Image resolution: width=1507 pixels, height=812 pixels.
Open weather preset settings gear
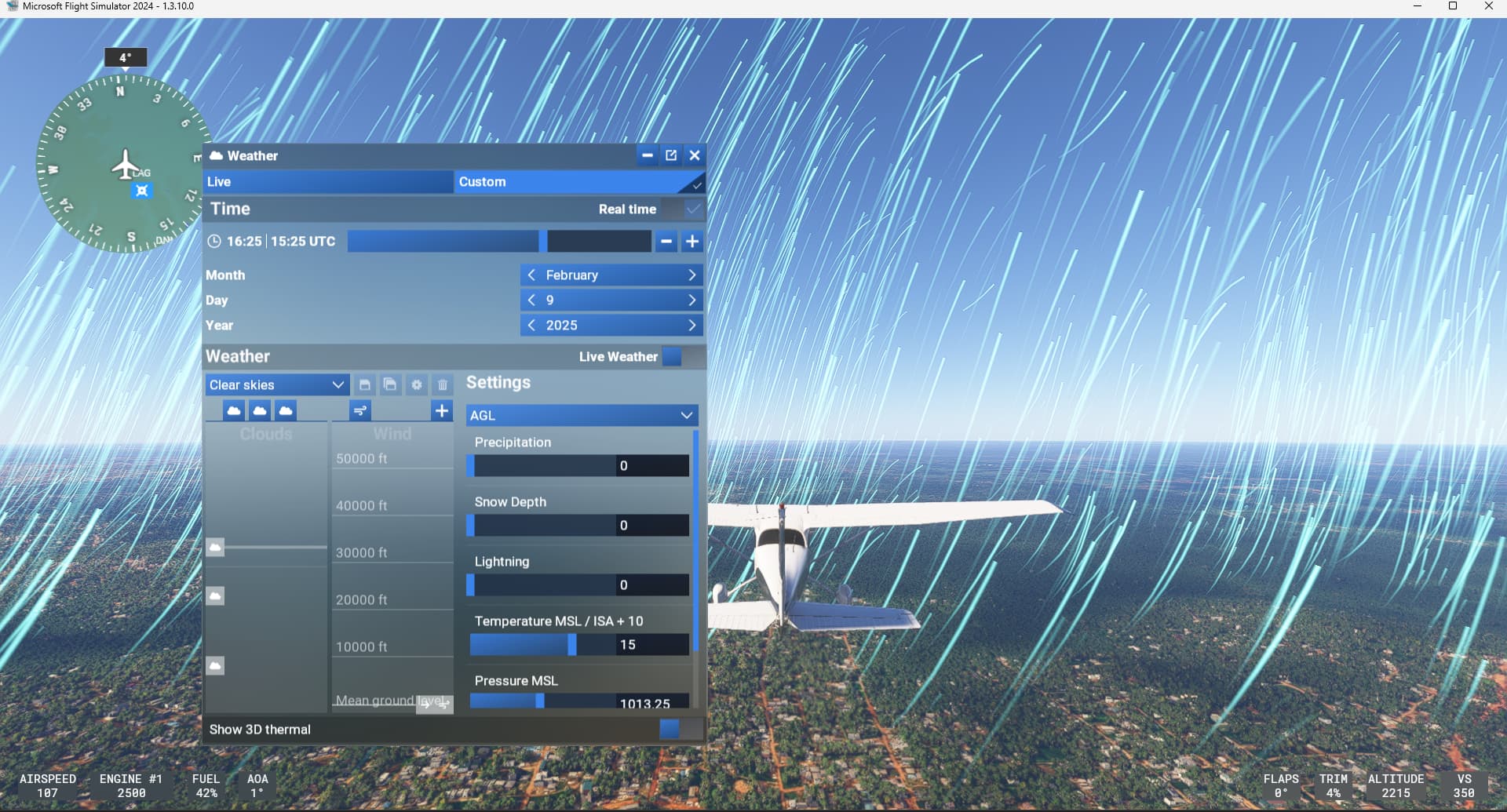point(417,384)
